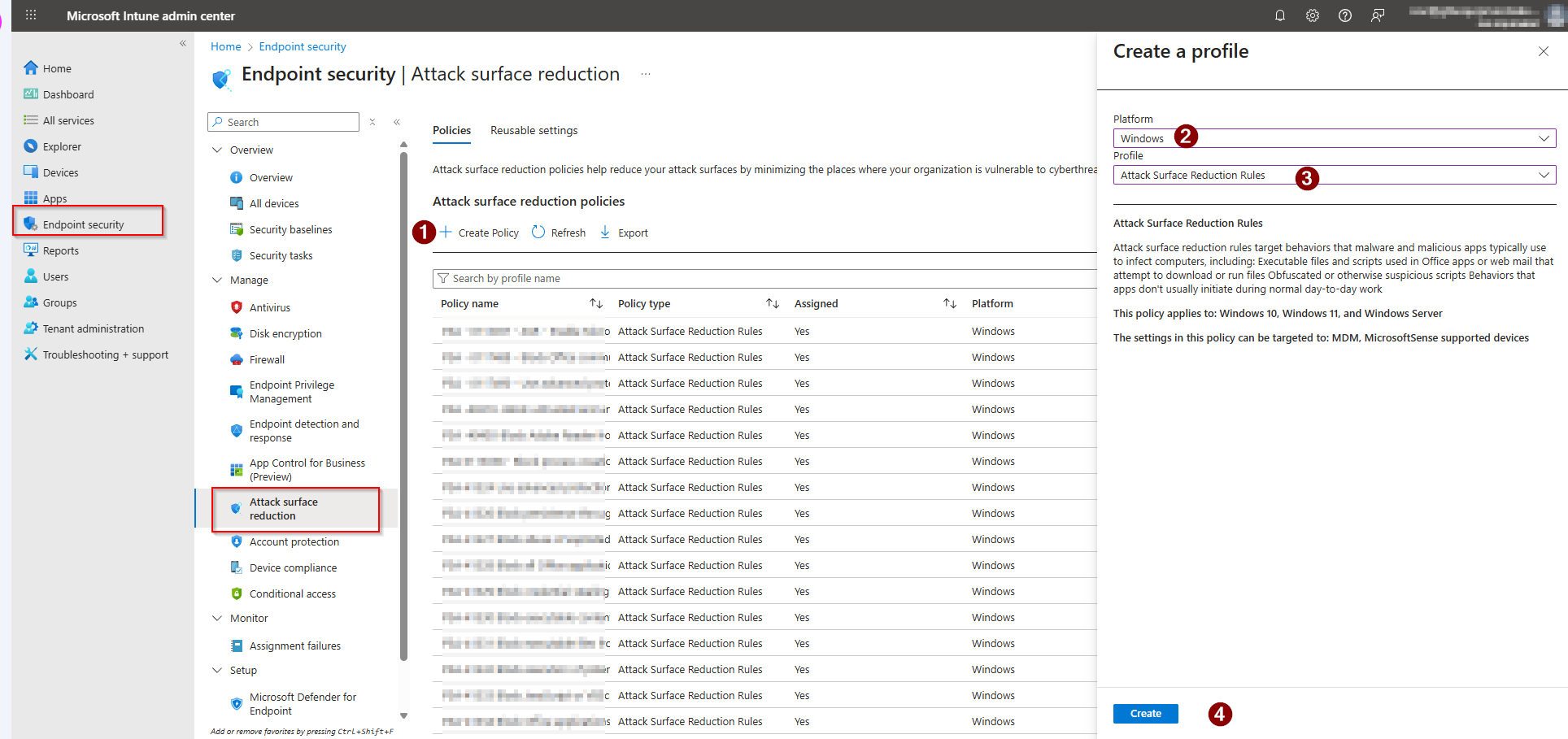Click the Endpoint security breadcrumb link

point(303,46)
